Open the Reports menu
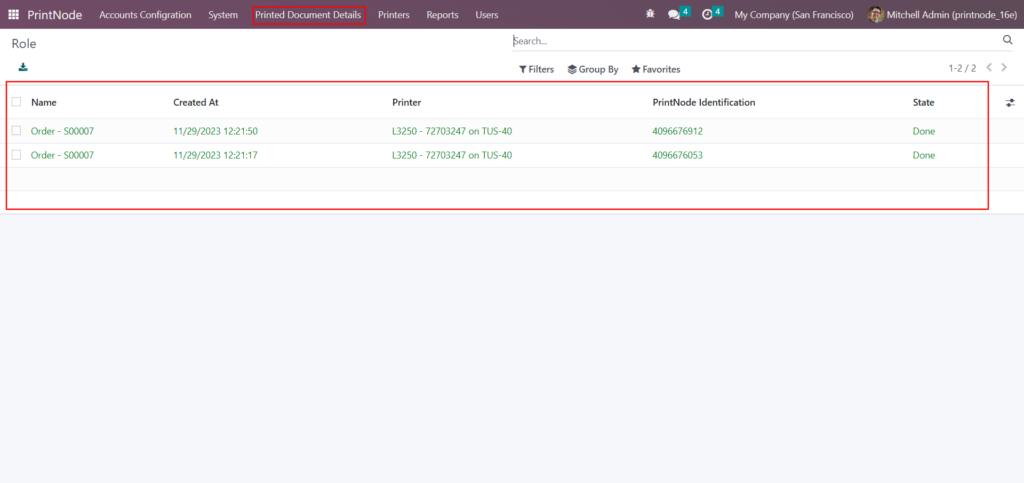Image resolution: width=1024 pixels, height=483 pixels. point(442,14)
